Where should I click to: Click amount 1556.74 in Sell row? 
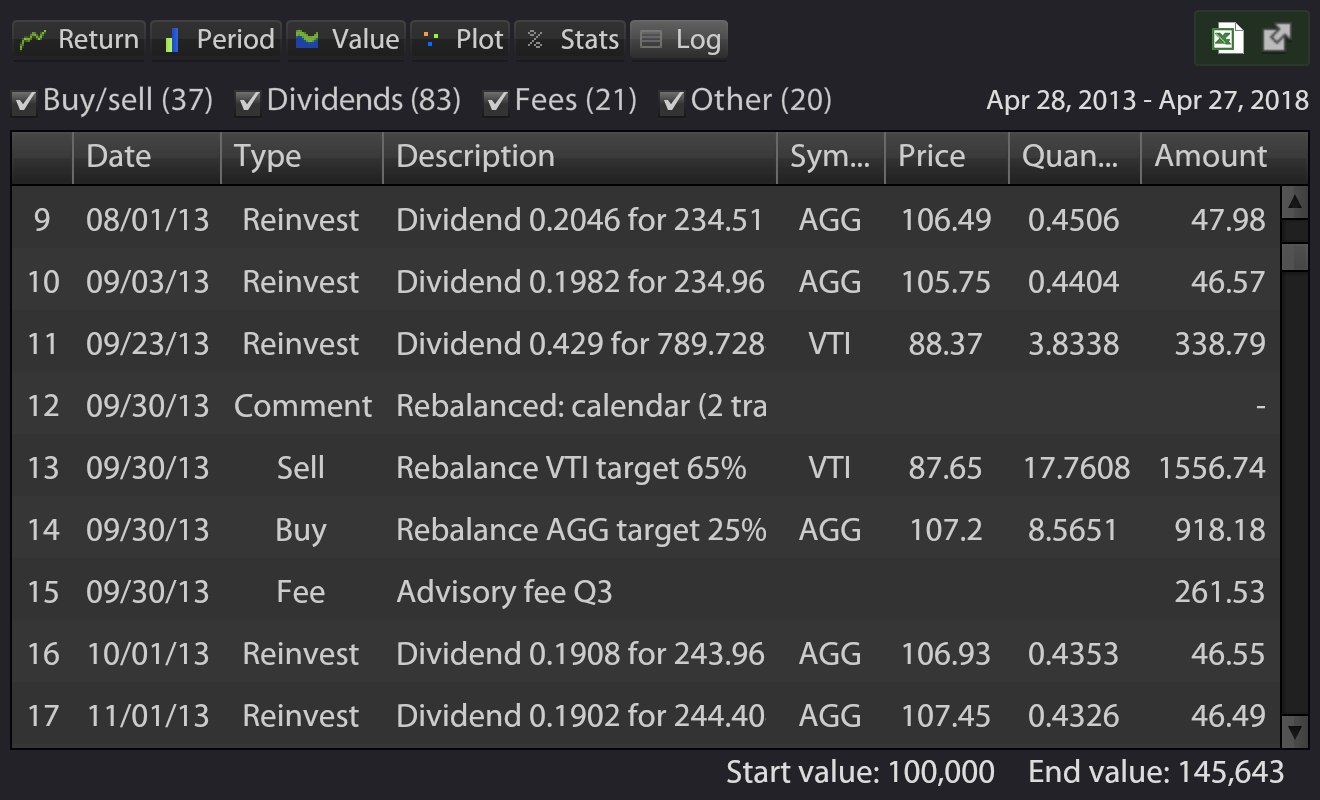(x=1212, y=468)
